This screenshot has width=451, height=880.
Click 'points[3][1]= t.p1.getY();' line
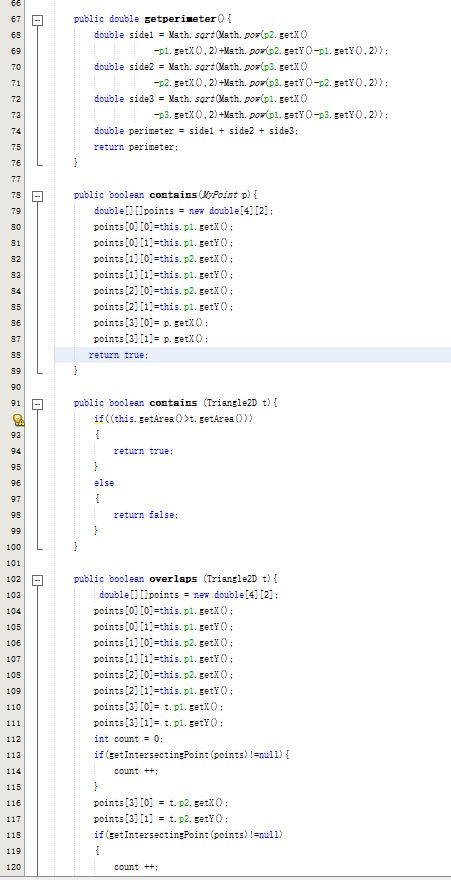point(159,723)
